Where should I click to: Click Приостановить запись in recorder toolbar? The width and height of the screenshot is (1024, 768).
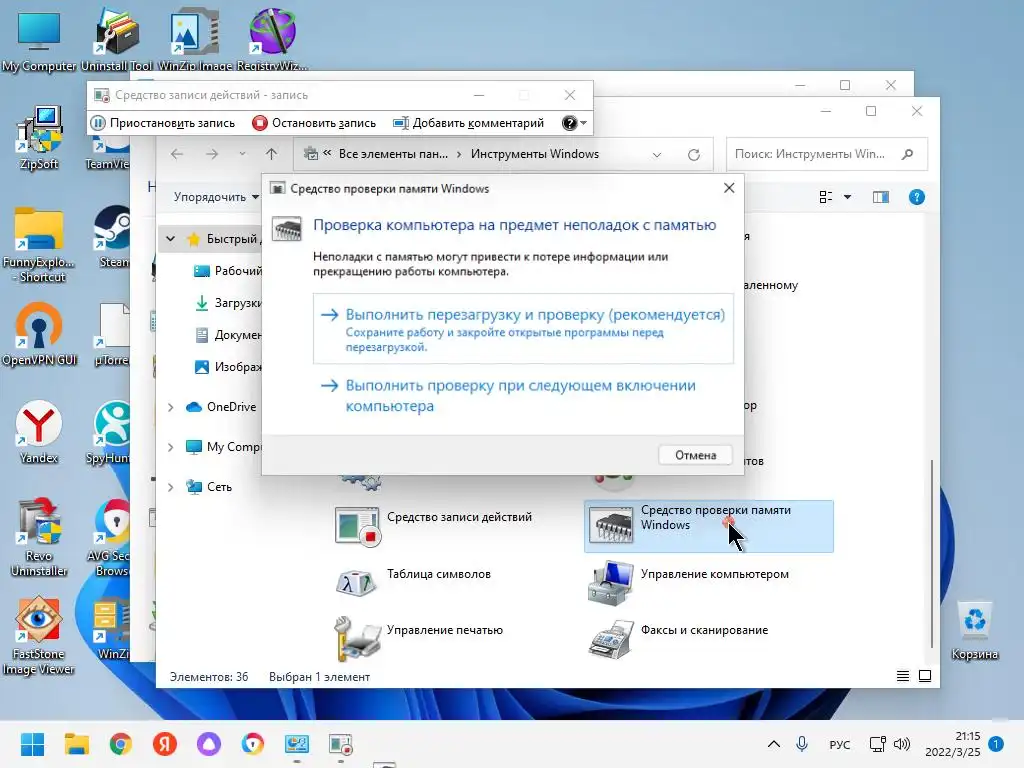click(163, 123)
